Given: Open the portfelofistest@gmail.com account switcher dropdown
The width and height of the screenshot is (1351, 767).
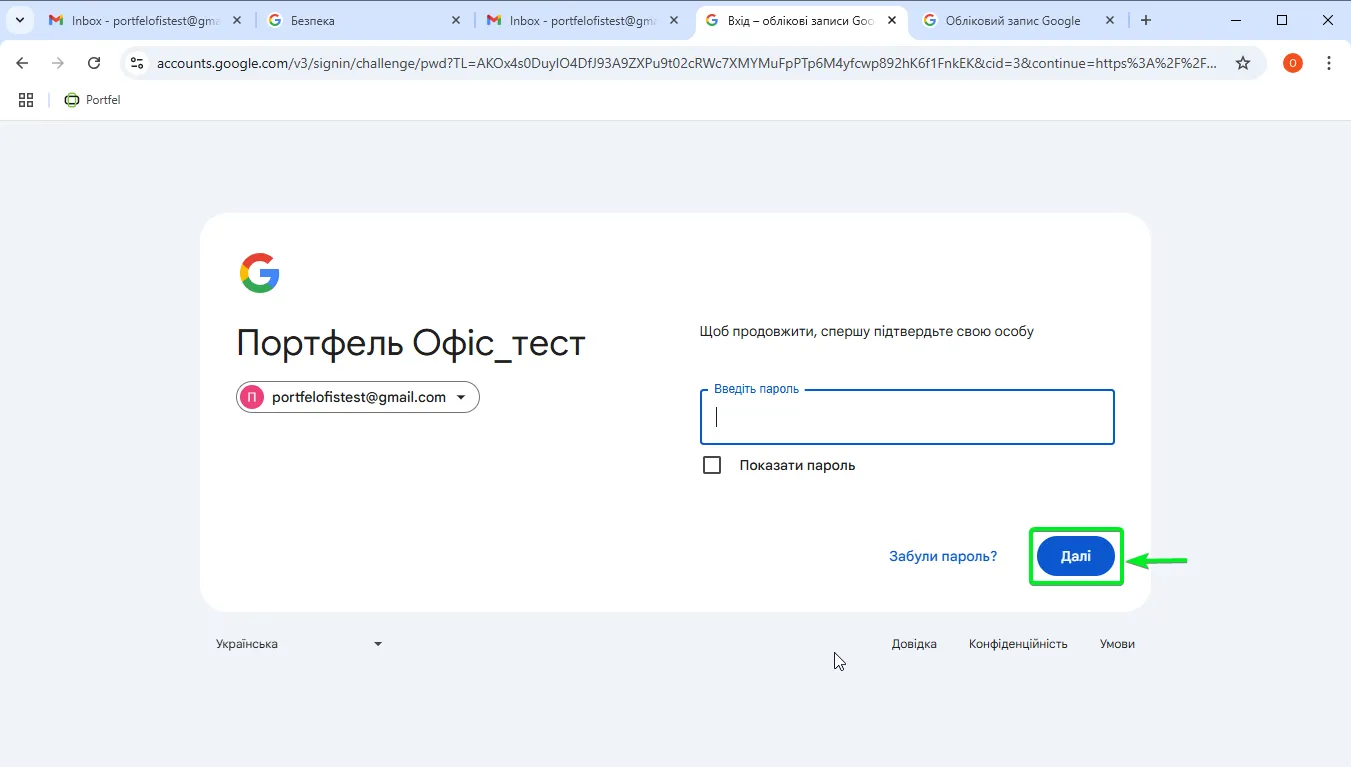Looking at the screenshot, I should point(358,397).
